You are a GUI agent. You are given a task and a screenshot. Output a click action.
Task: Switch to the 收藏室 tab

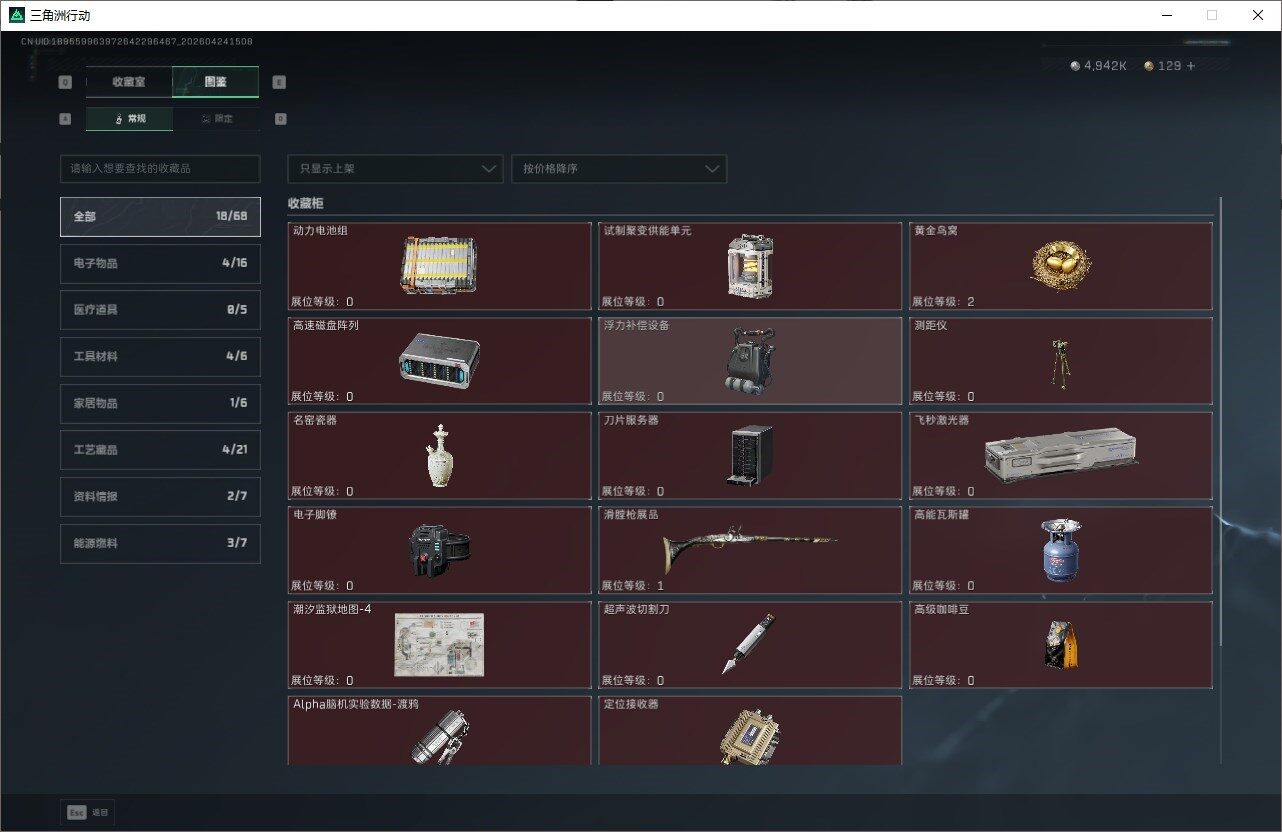[129, 82]
